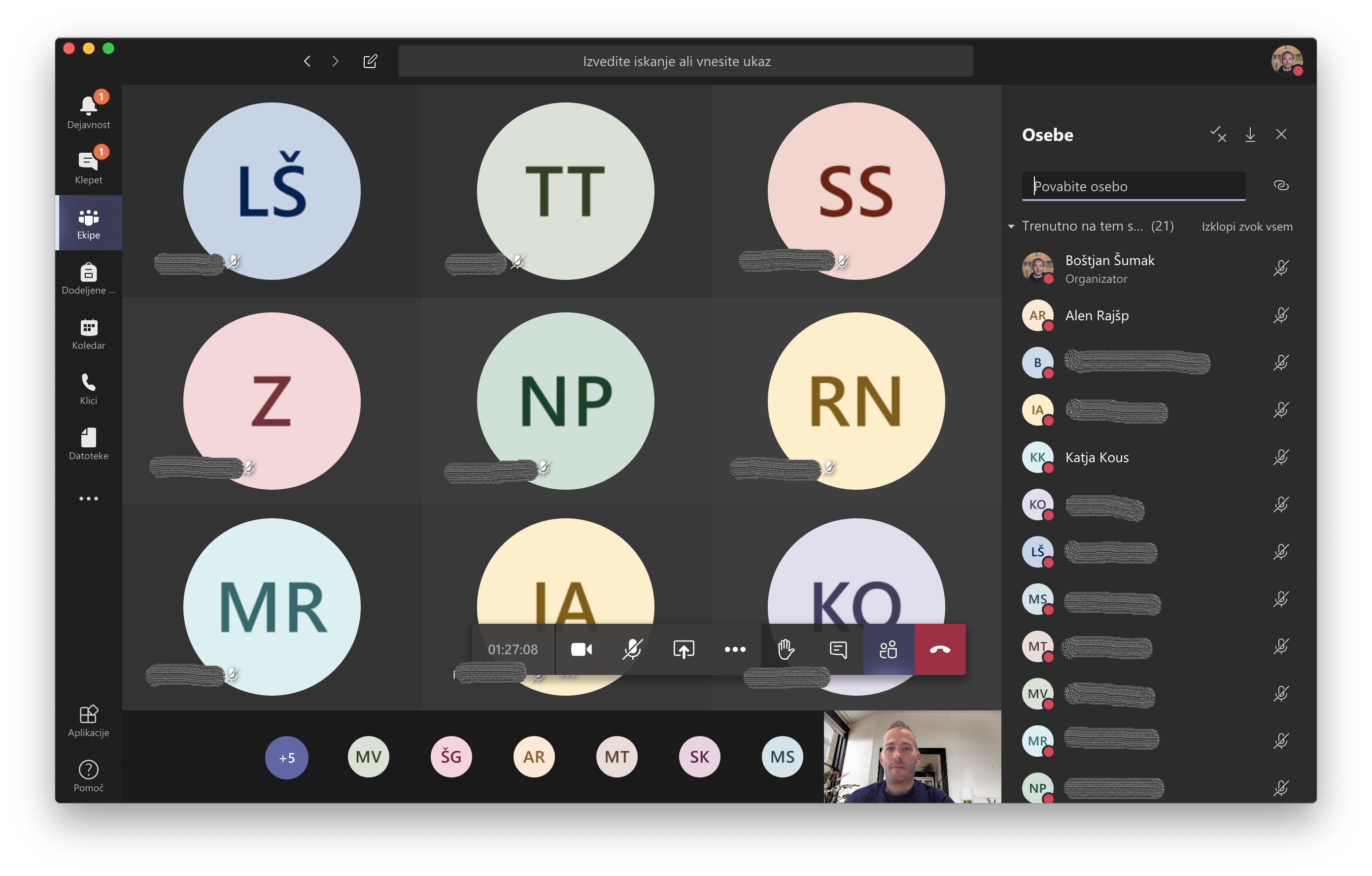Copy the meeting join link
The image size is (1372, 876).
click(x=1280, y=186)
